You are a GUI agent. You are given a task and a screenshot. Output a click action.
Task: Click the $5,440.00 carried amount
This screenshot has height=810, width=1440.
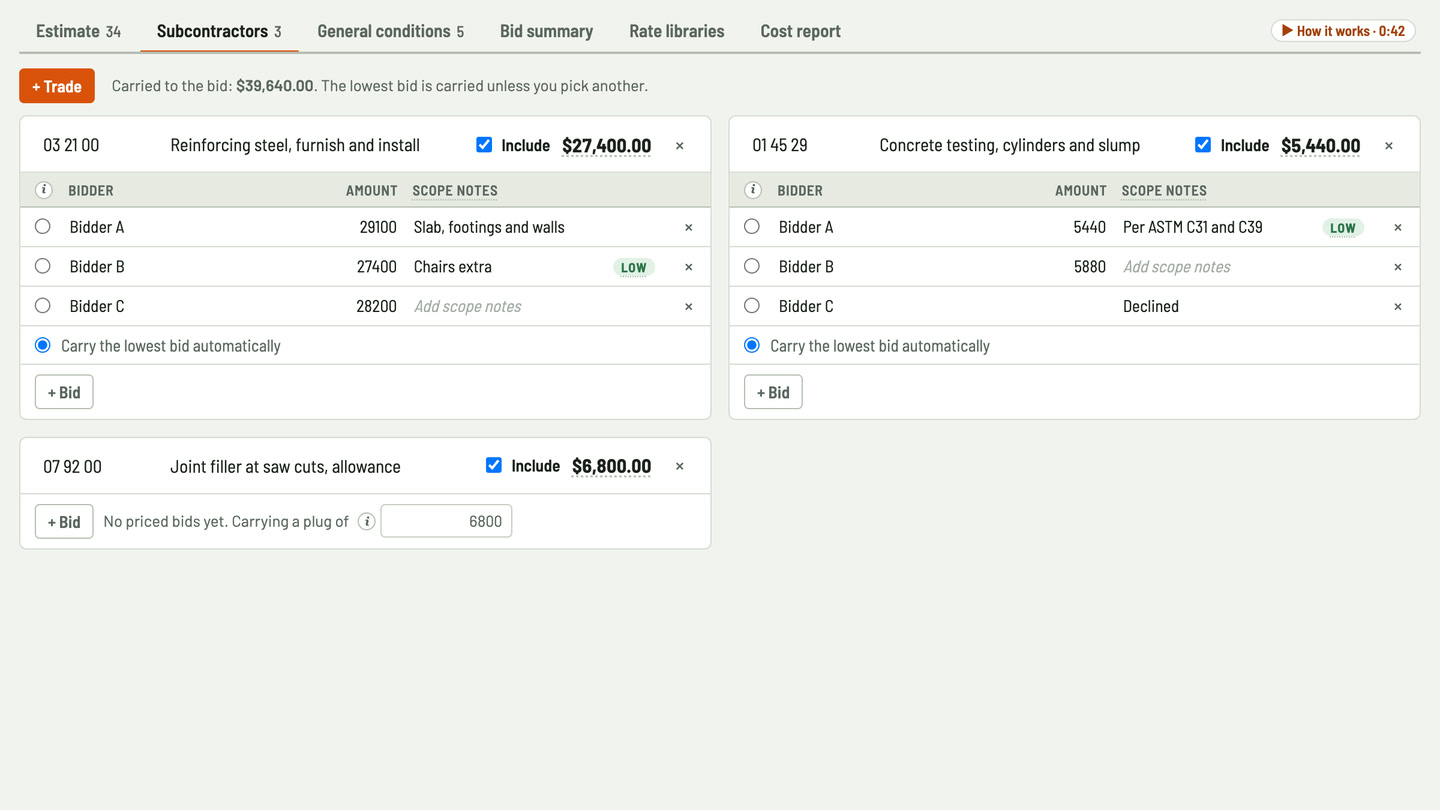(x=1320, y=146)
